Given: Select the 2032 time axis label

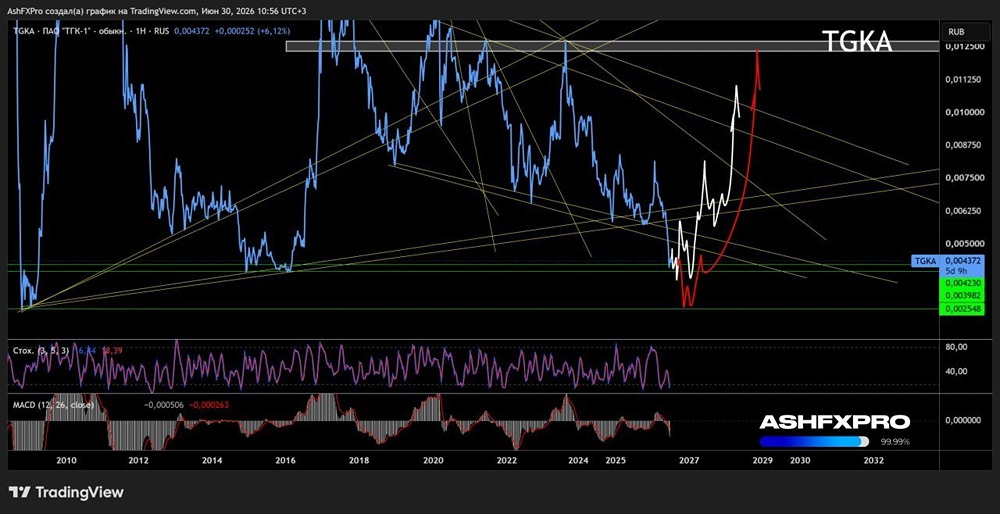Looking at the screenshot, I should coord(873,460).
